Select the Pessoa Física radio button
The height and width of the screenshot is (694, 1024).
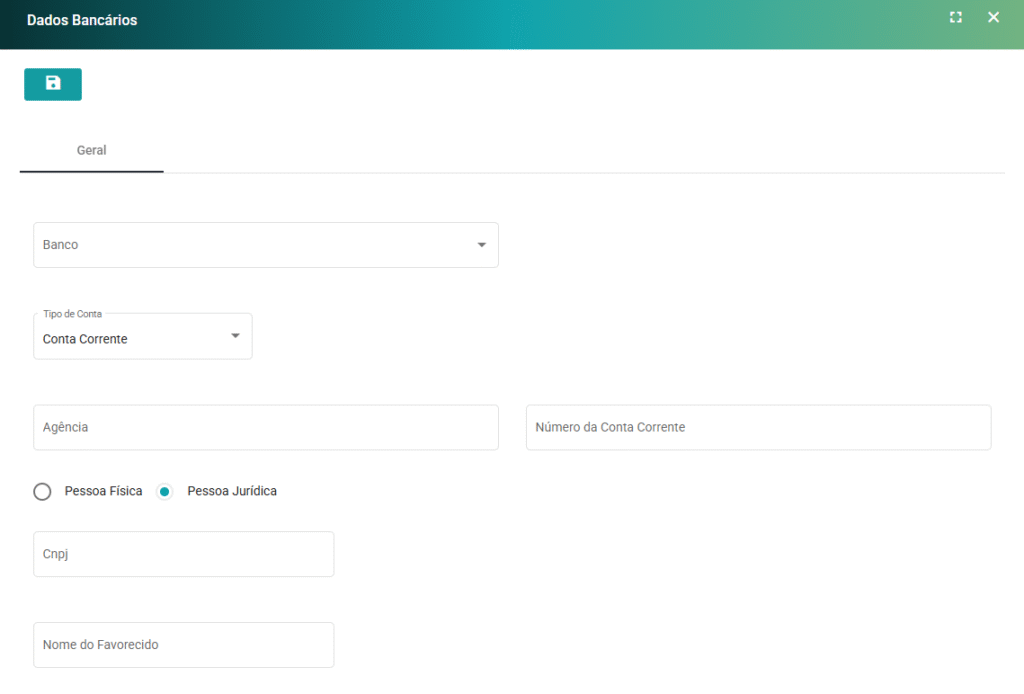42,492
